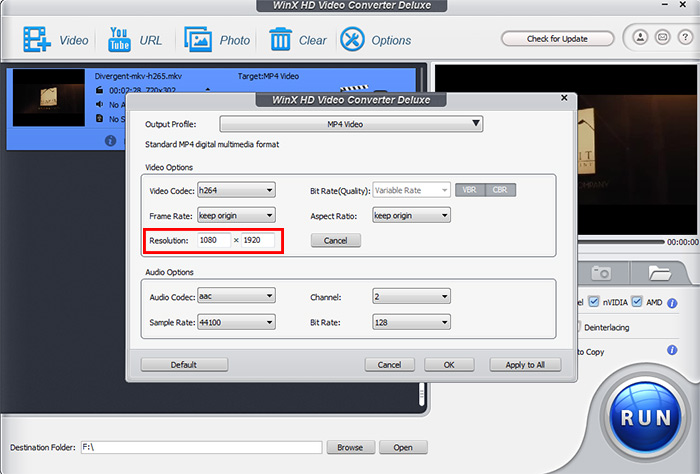Screen dimensions: 700x474
Task: Click the help question mark icon
Action: pos(685,37)
